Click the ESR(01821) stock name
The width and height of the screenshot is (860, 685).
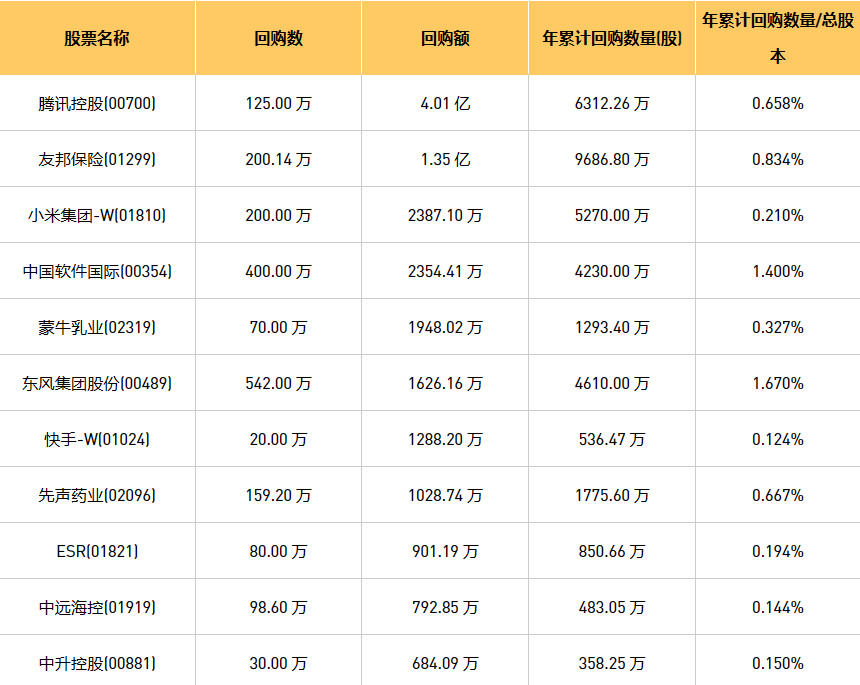[x=97, y=551]
